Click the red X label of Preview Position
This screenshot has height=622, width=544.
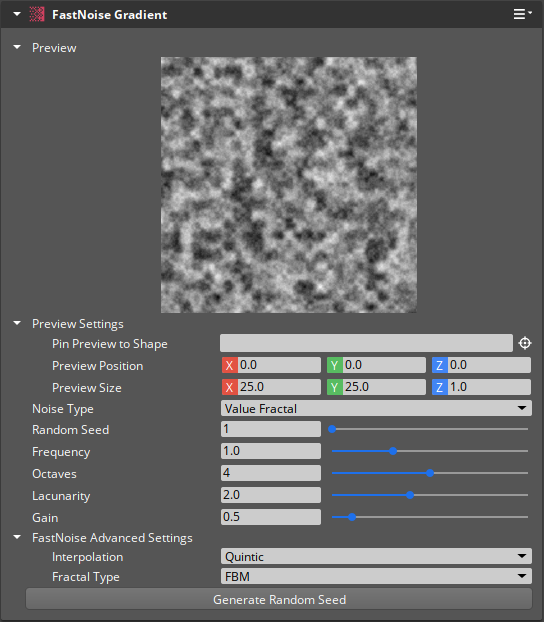point(230,365)
